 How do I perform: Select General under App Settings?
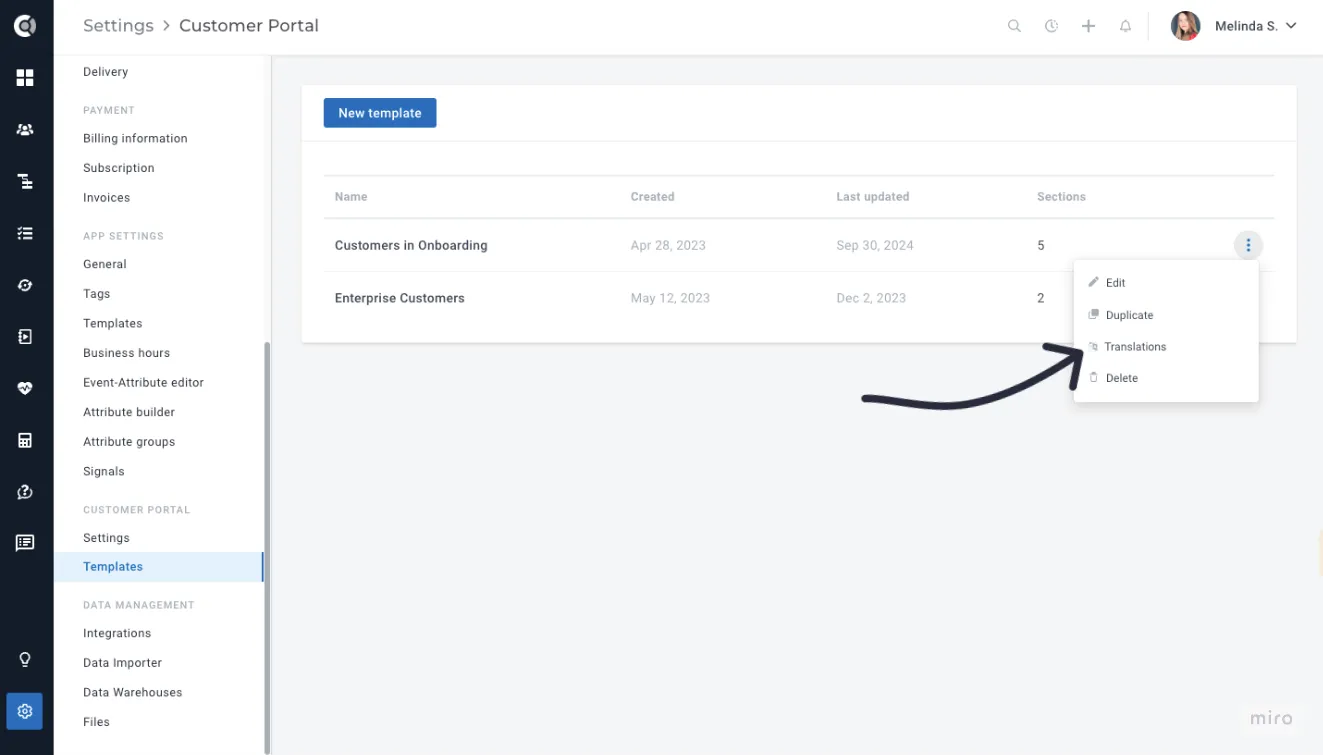coord(105,264)
